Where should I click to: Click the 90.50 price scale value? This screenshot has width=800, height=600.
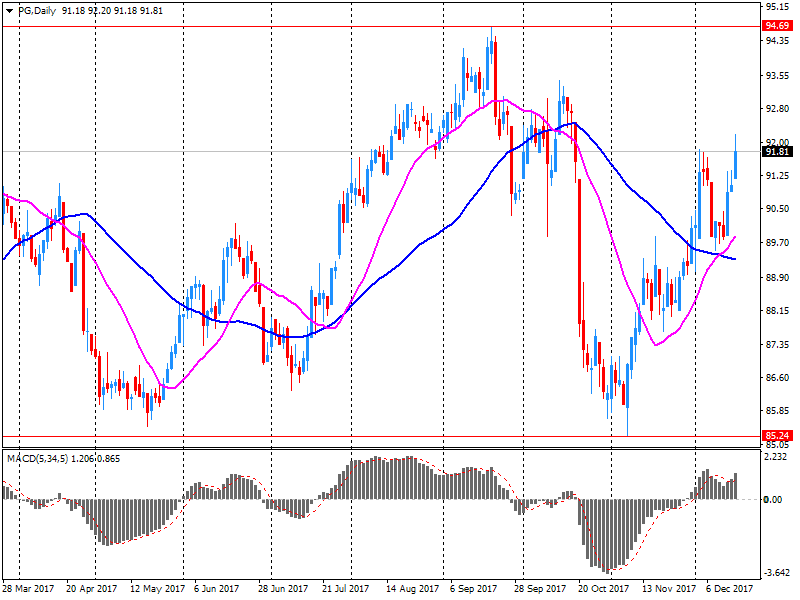click(x=777, y=209)
